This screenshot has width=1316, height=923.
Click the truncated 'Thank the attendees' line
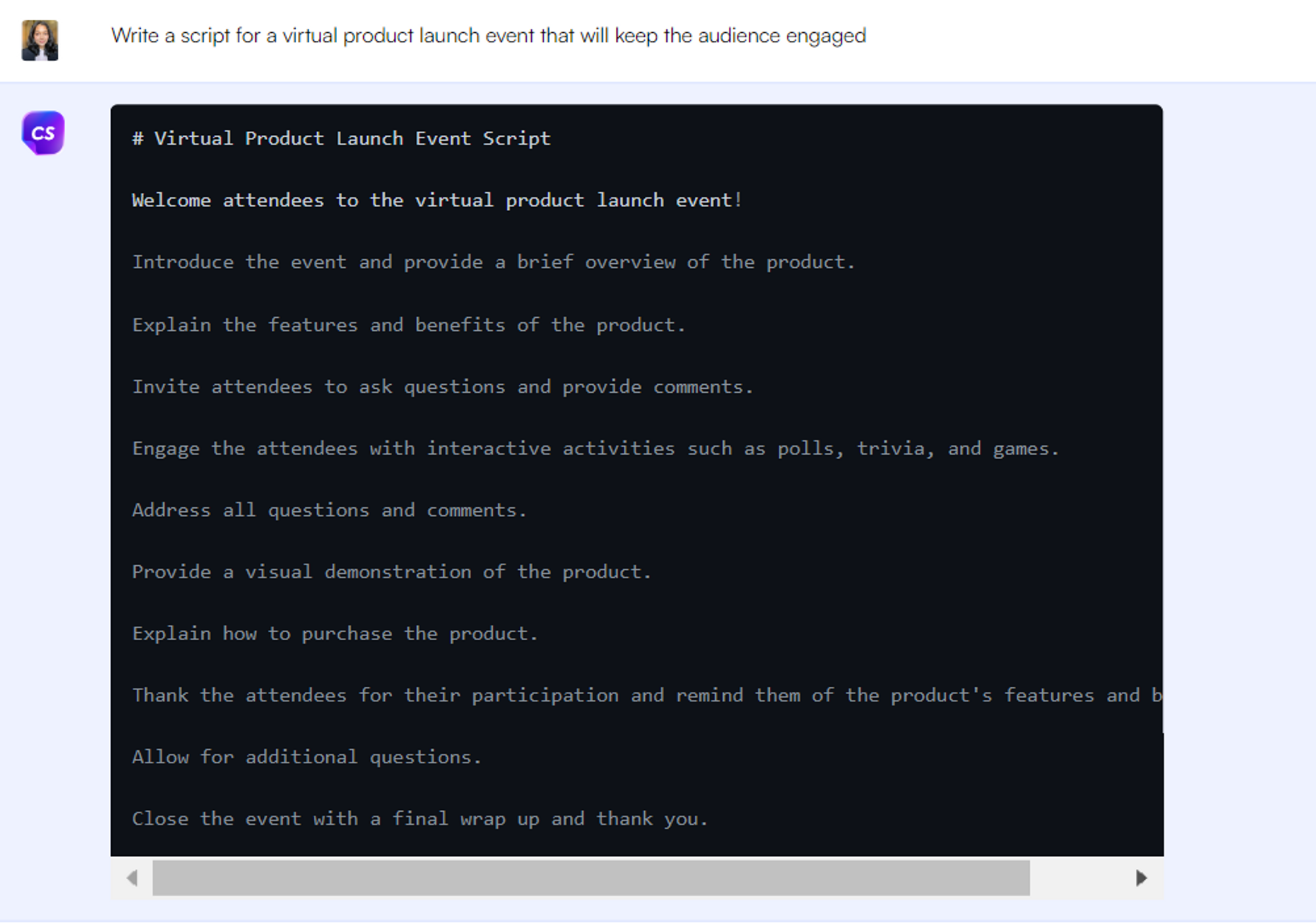point(646,695)
